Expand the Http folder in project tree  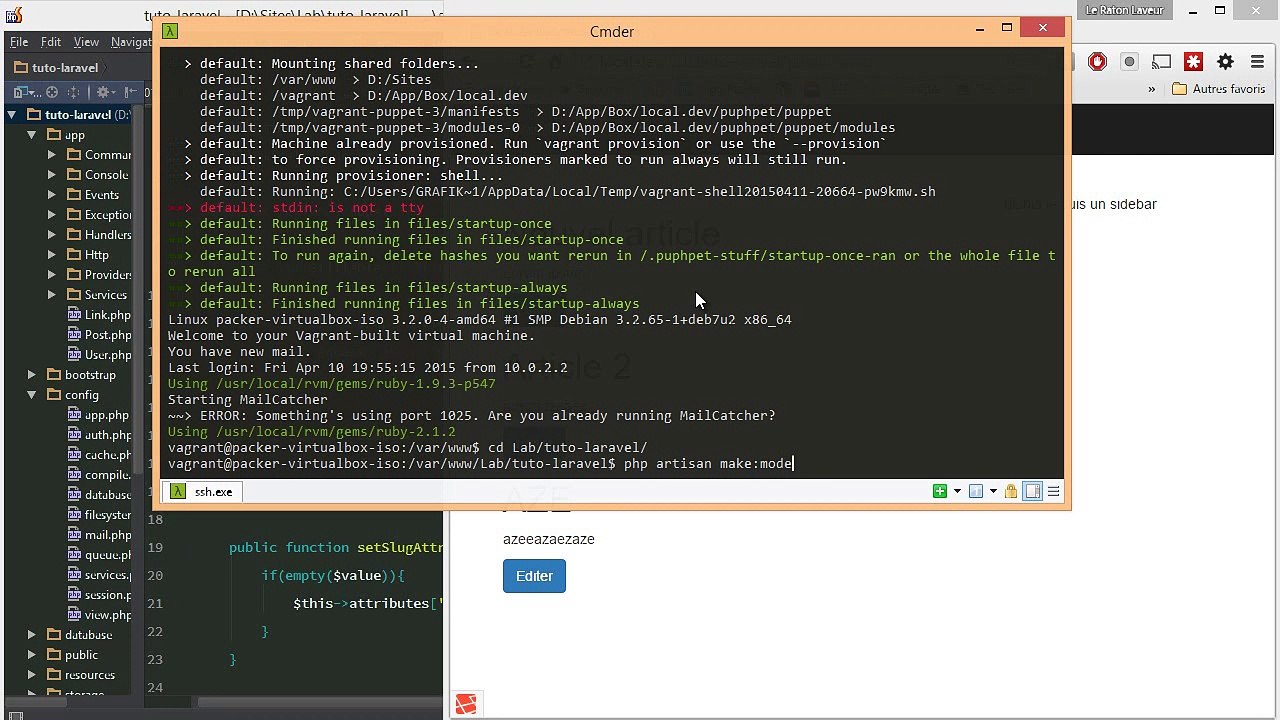(x=52, y=255)
